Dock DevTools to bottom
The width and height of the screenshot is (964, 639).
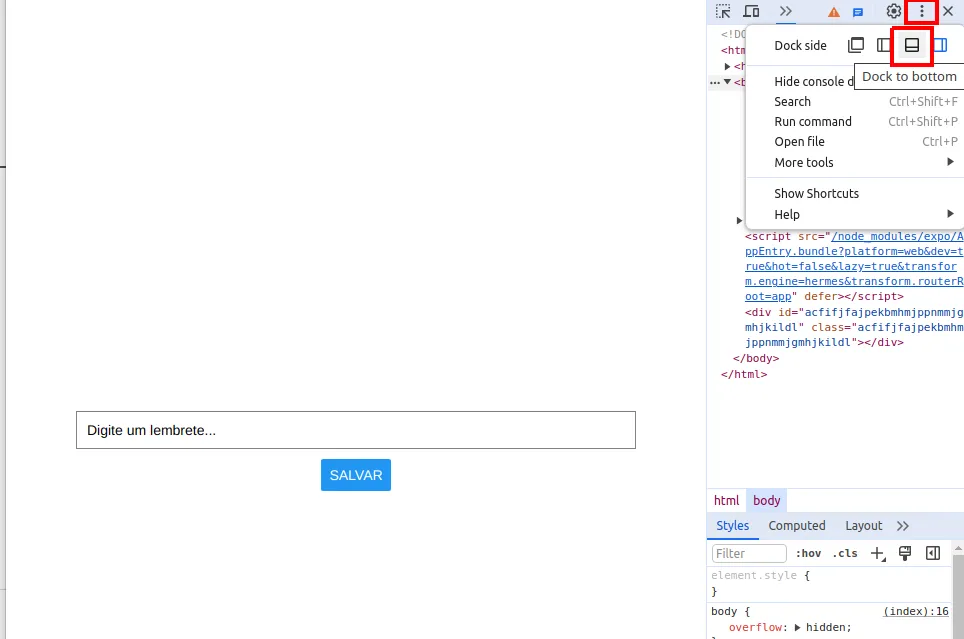[x=912, y=45]
